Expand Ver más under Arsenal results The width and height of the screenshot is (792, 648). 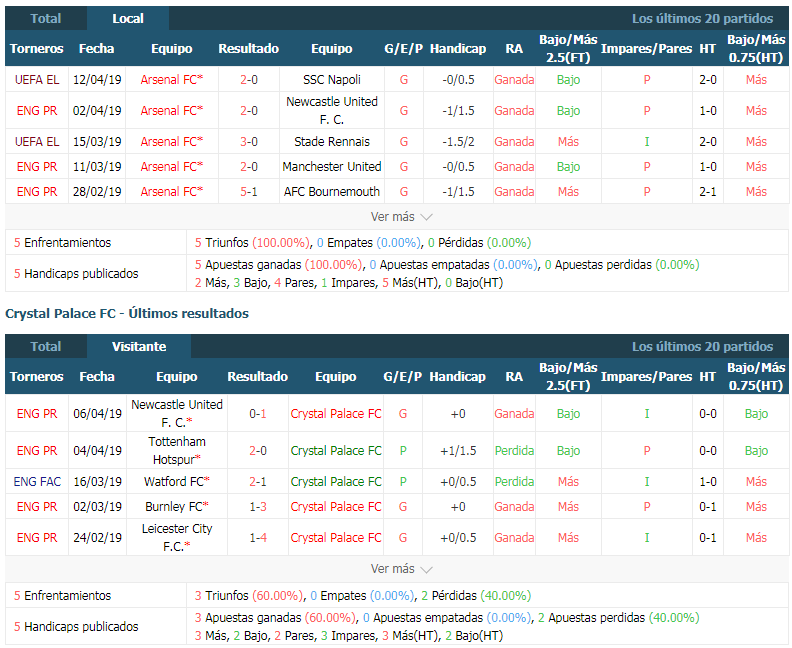pos(402,217)
